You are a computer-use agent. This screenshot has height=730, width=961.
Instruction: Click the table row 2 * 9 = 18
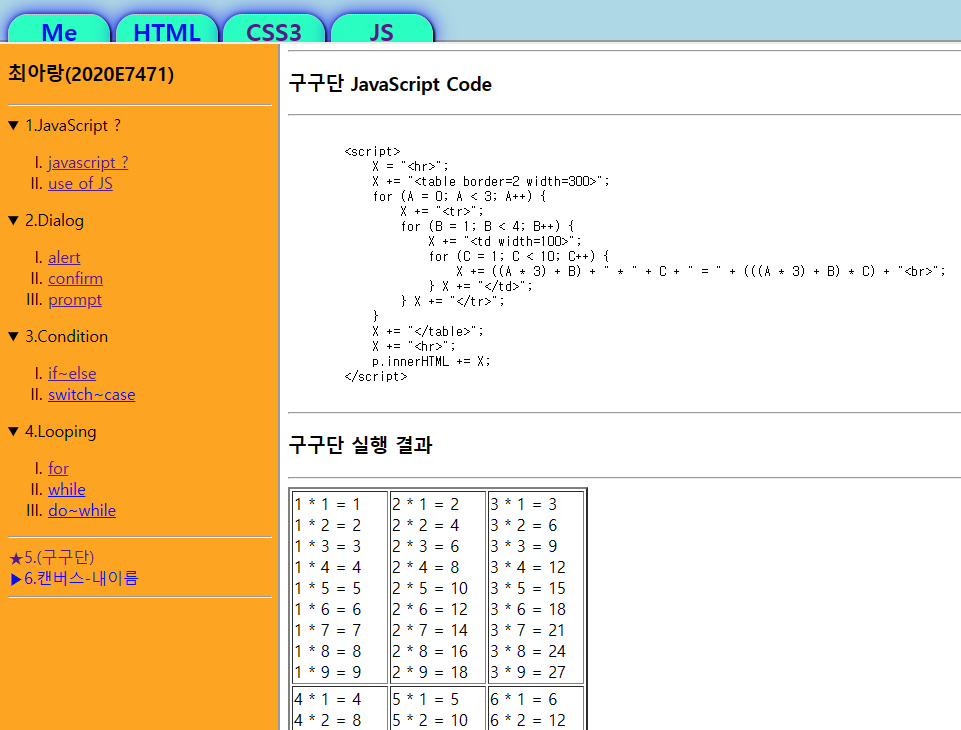(430, 672)
